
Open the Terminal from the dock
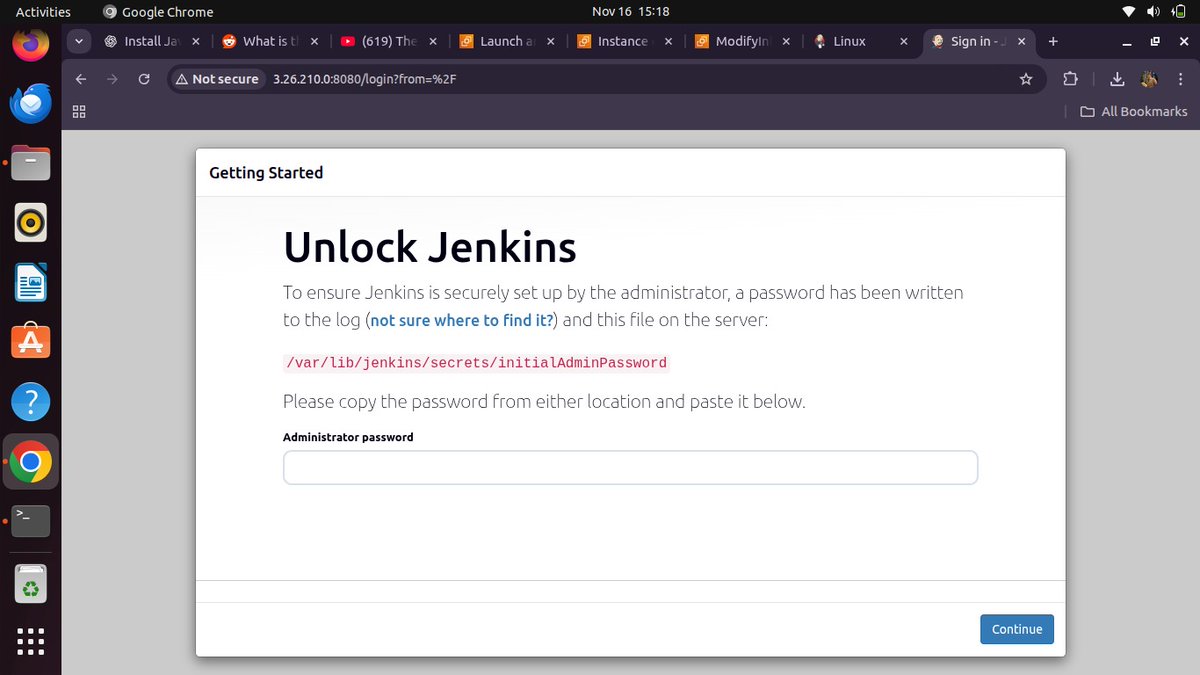[31, 521]
